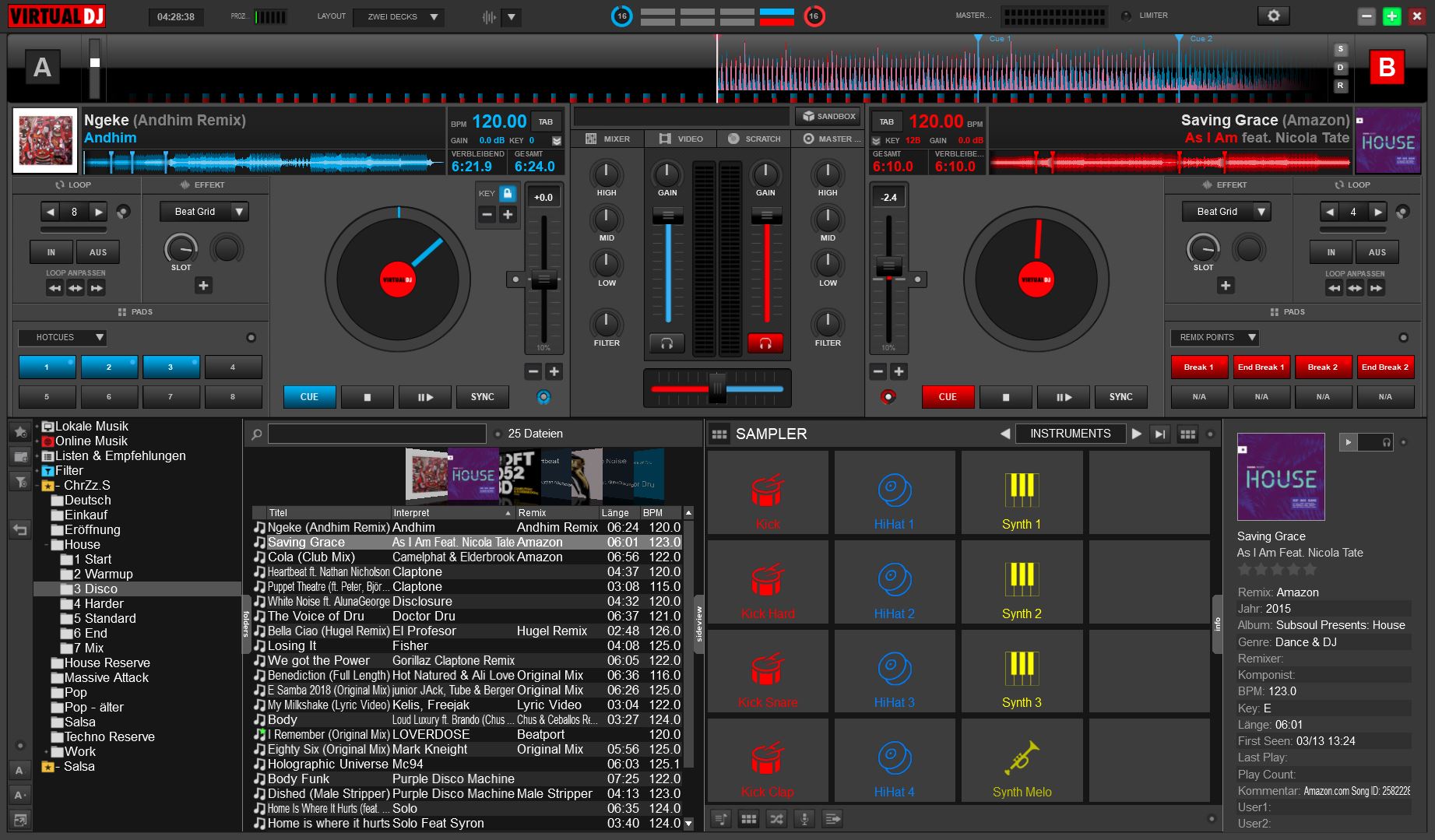Click the prelisten play icon in info panel
Image resolution: width=1435 pixels, height=840 pixels.
point(1348,442)
